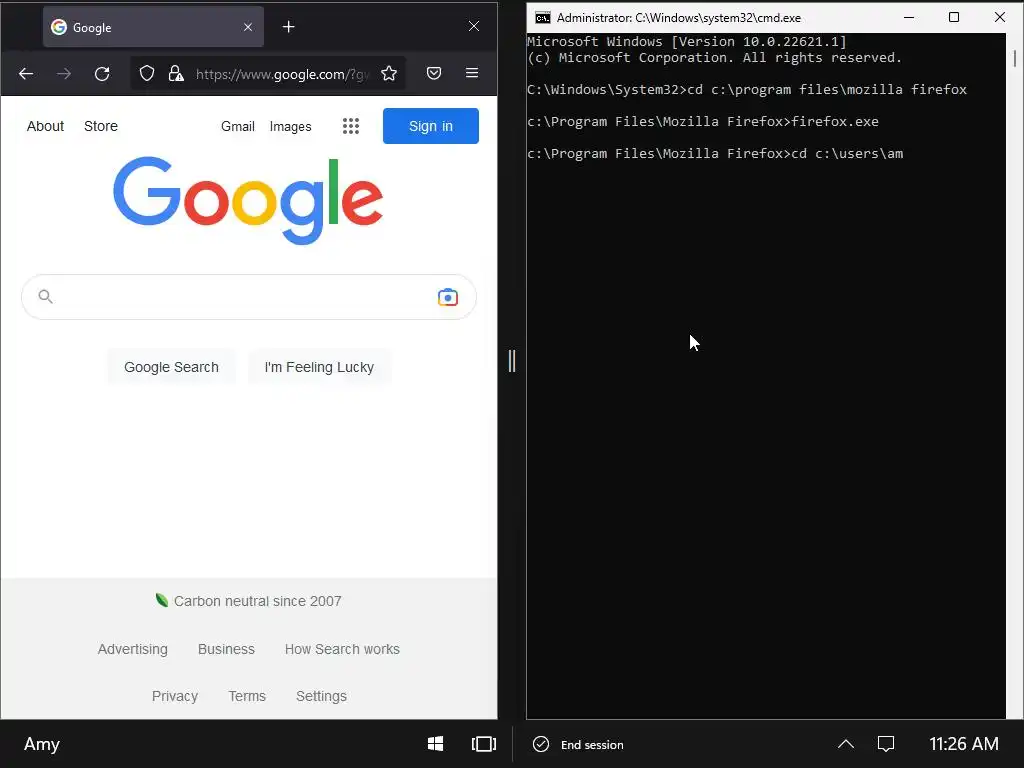
Task: Reload the Google page
Action: [x=102, y=74]
